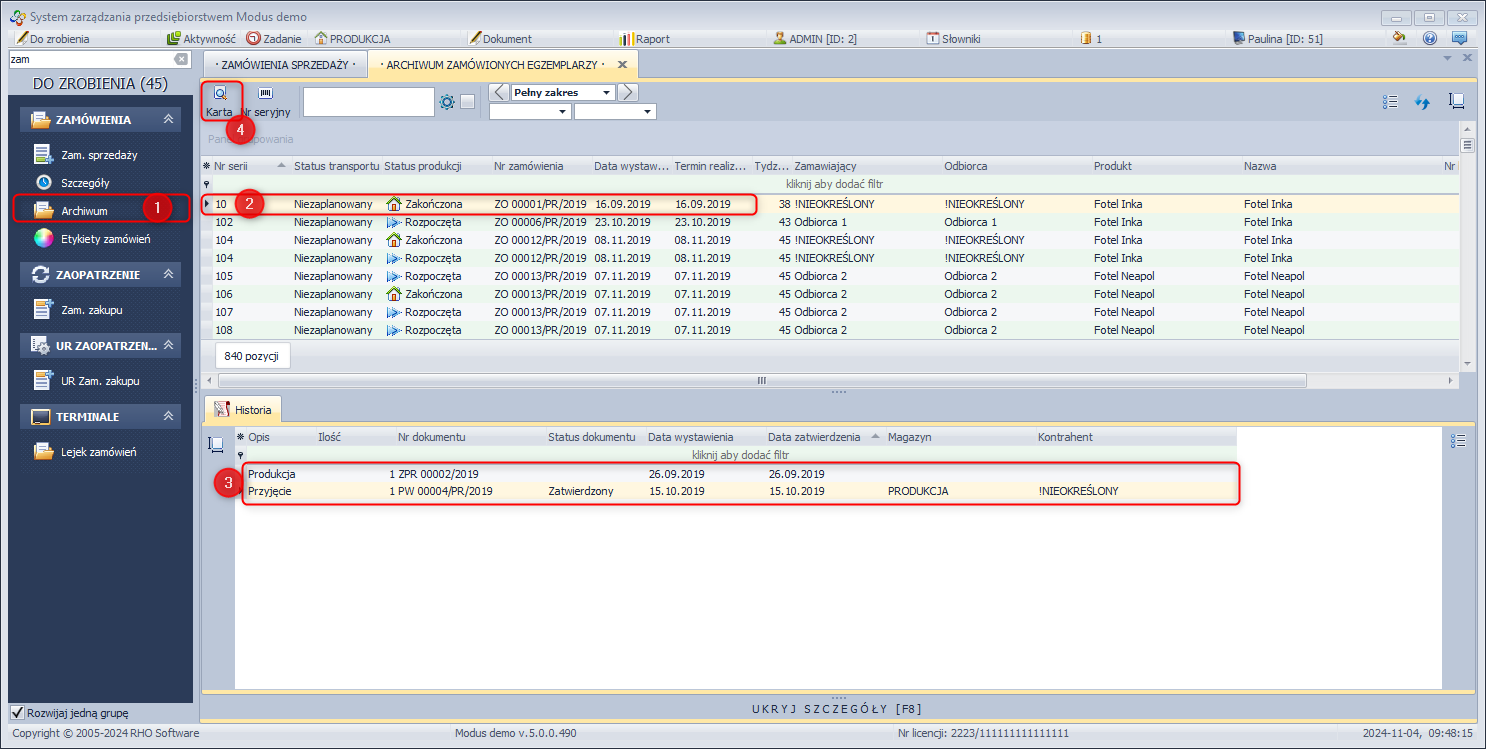Open the Karta card icon
The width and height of the screenshot is (1486, 749).
pos(219,94)
